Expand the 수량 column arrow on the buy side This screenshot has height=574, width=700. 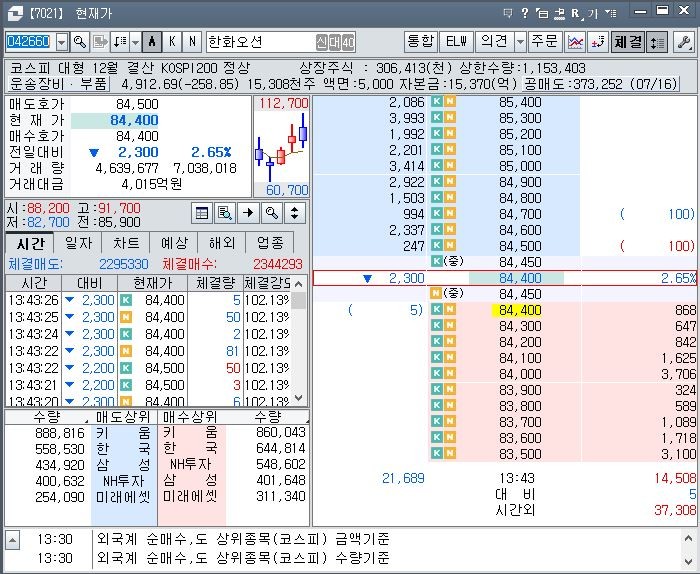point(307,421)
